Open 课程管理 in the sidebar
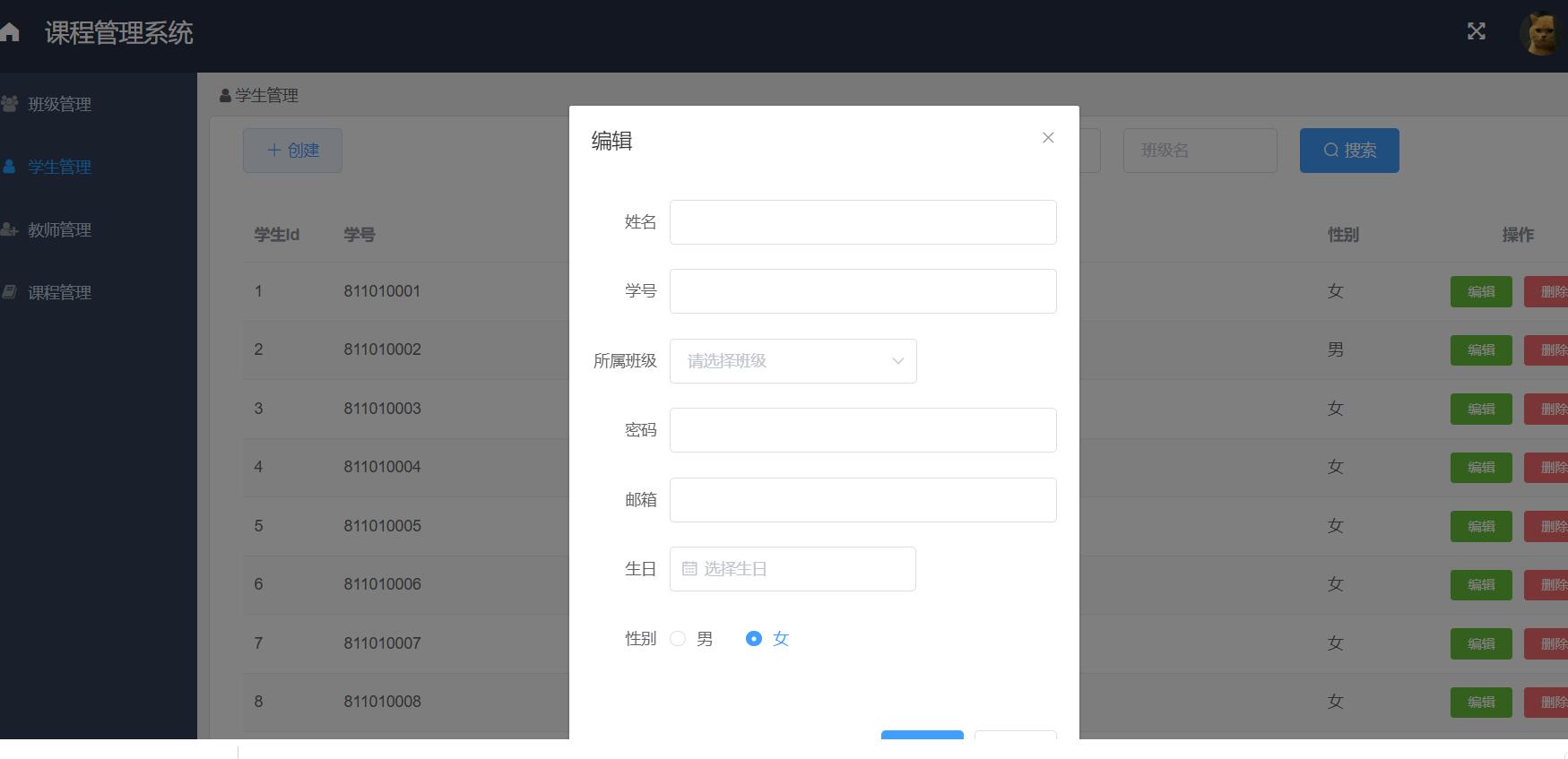 coord(59,292)
